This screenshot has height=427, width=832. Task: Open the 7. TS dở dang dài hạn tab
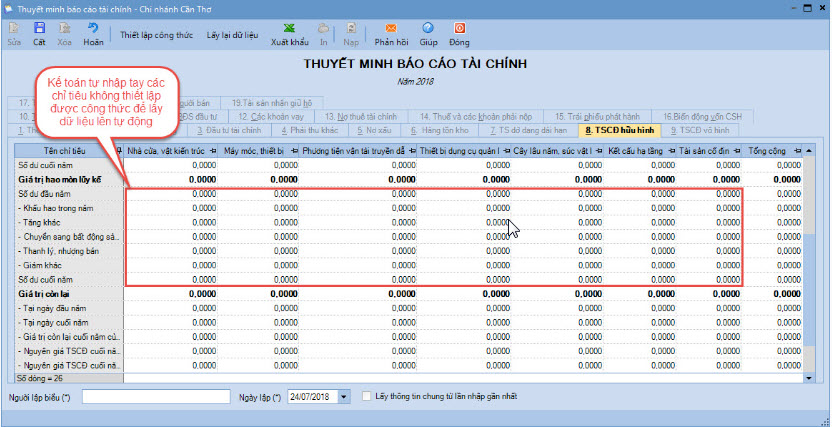pos(528,130)
